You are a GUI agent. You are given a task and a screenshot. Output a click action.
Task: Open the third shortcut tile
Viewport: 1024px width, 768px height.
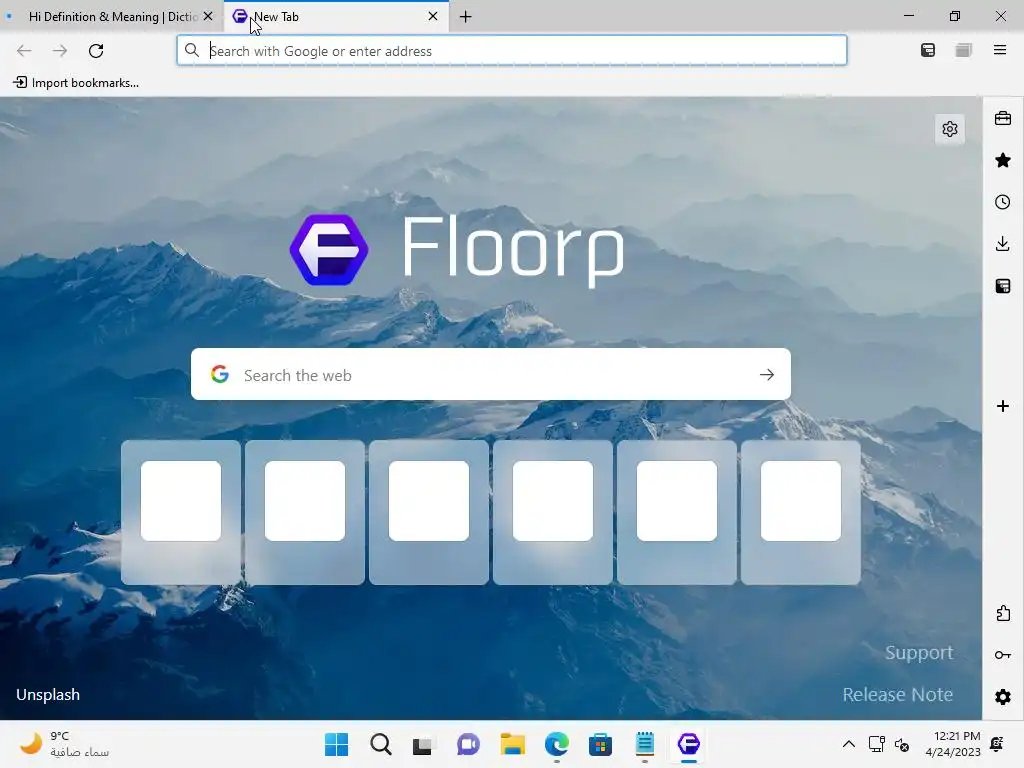(x=429, y=512)
